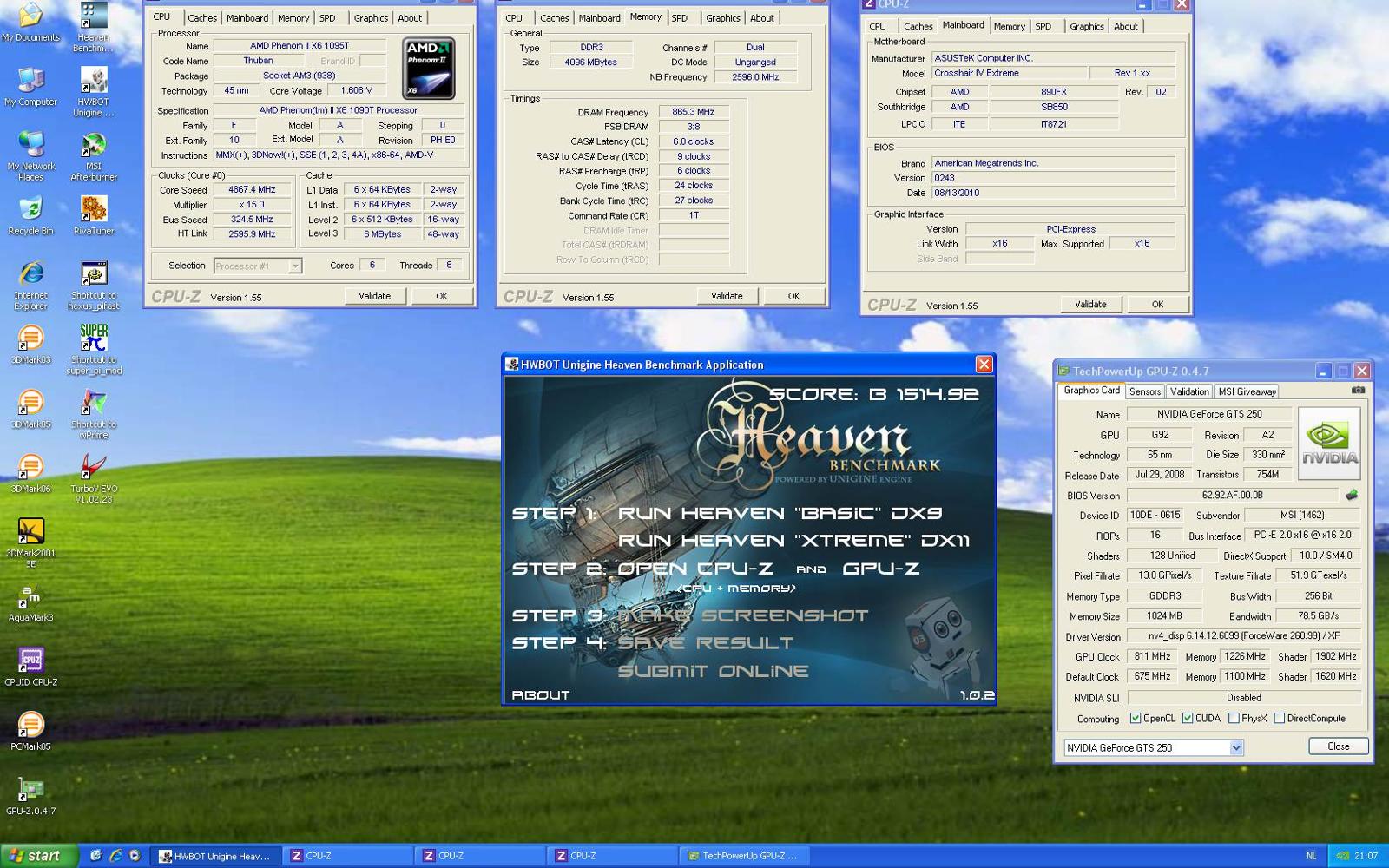Toggle CUDA checkbox in GPU-Z
Image resolution: width=1389 pixels, height=868 pixels.
(x=1187, y=719)
